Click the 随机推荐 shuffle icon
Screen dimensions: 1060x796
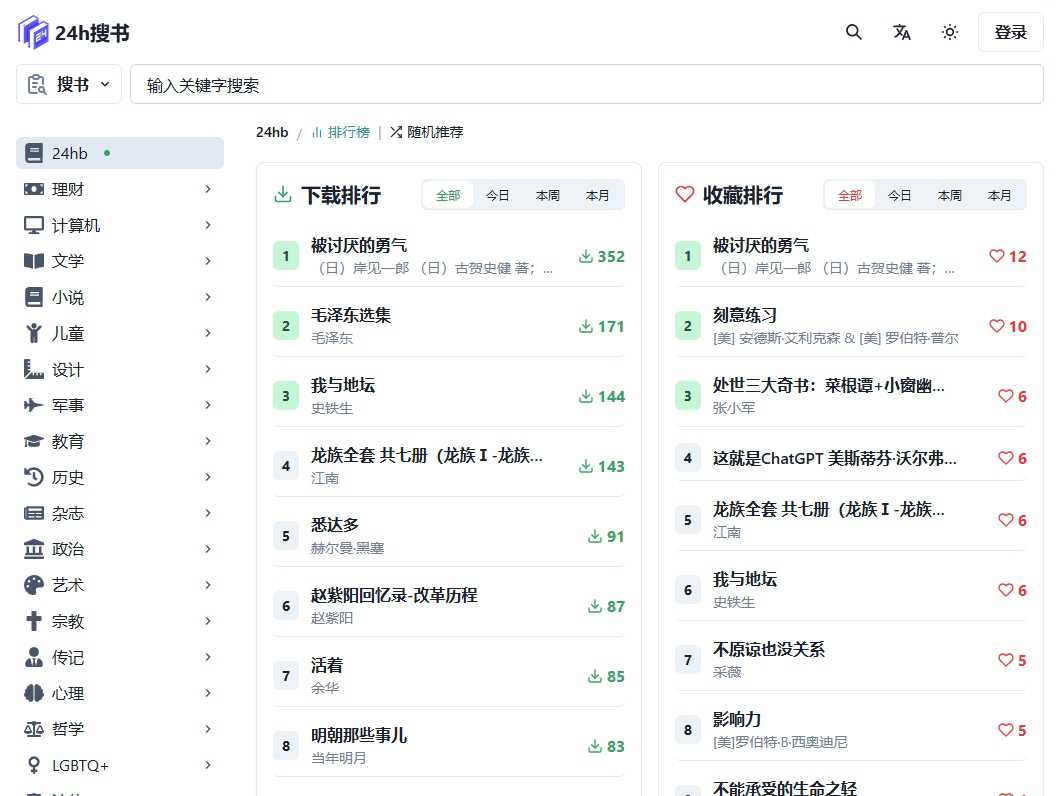coord(398,131)
